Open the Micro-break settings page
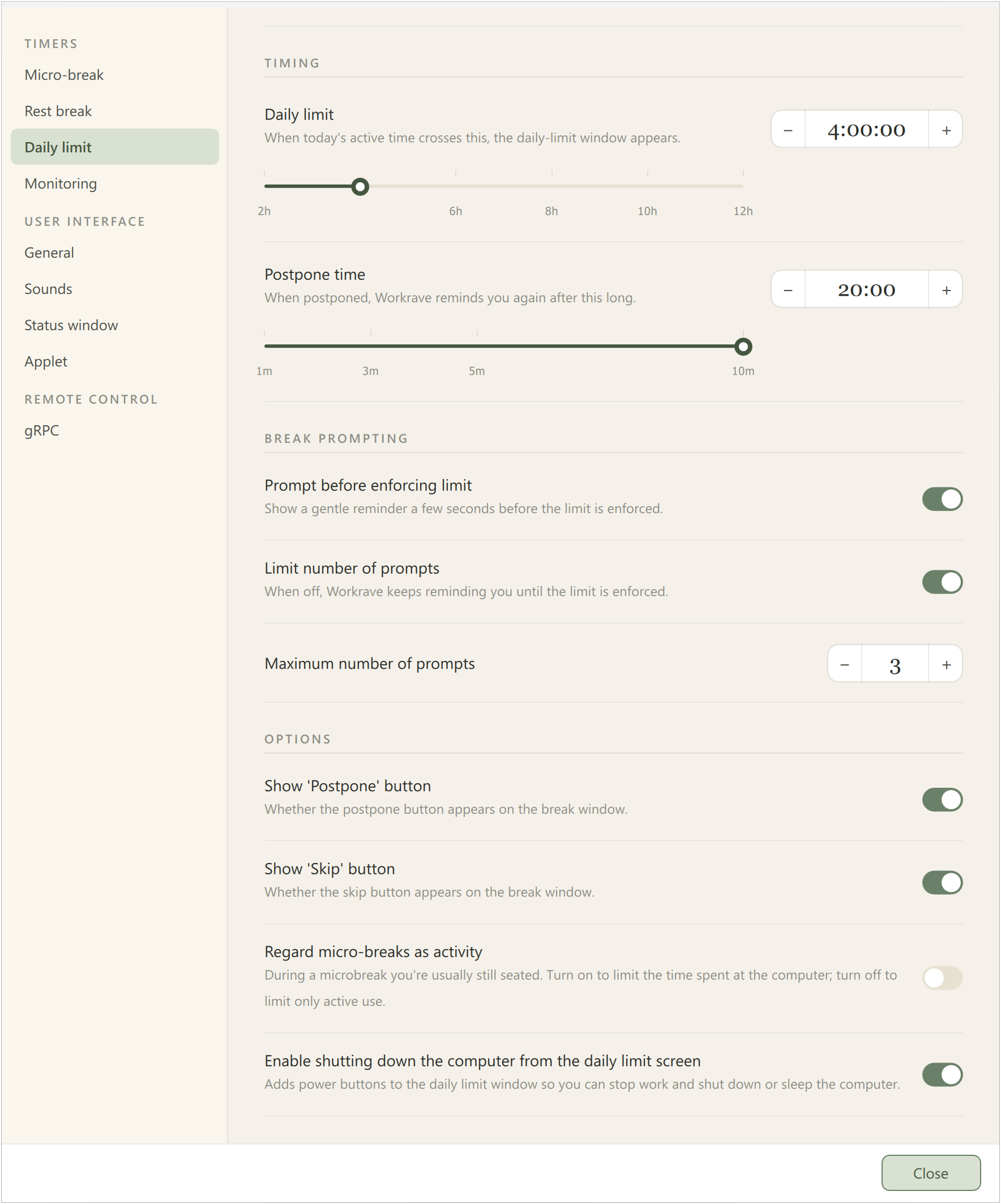This screenshot has height=1204, width=1001. point(115,75)
